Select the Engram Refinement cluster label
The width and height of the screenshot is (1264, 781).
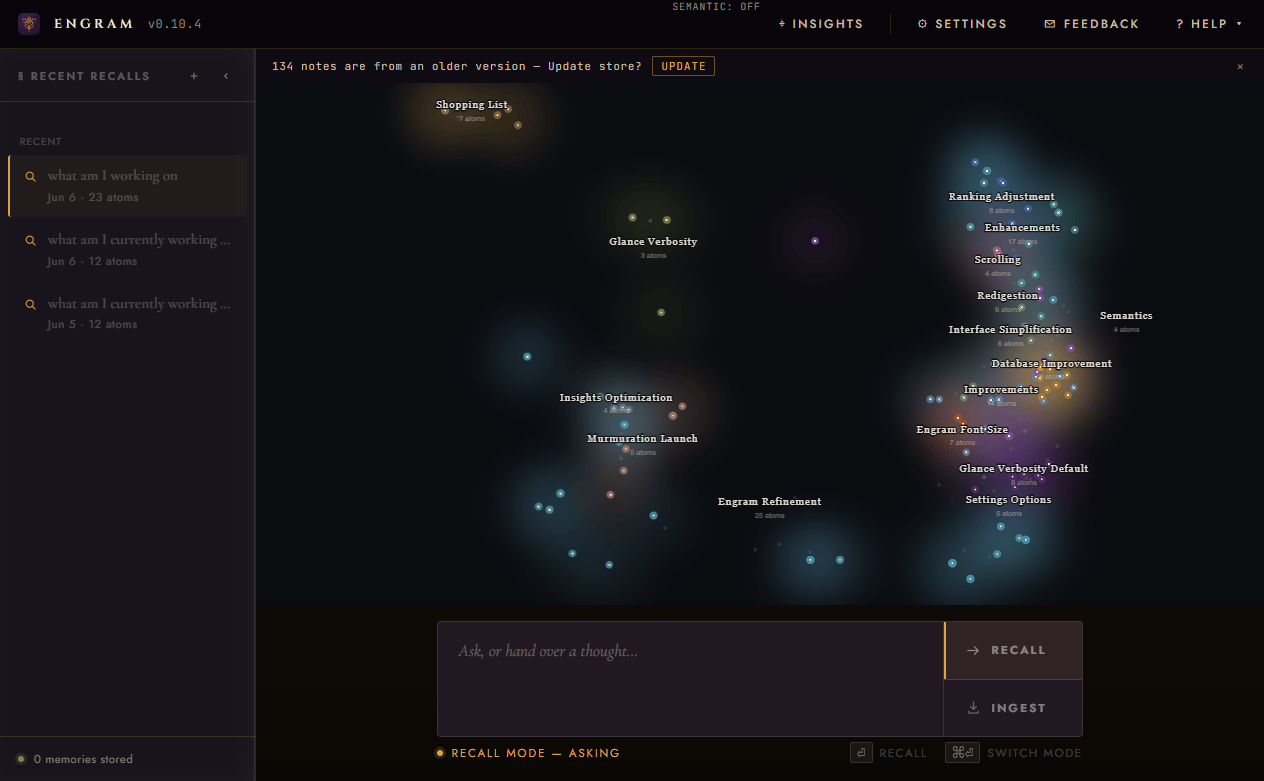pyautogui.click(x=769, y=502)
